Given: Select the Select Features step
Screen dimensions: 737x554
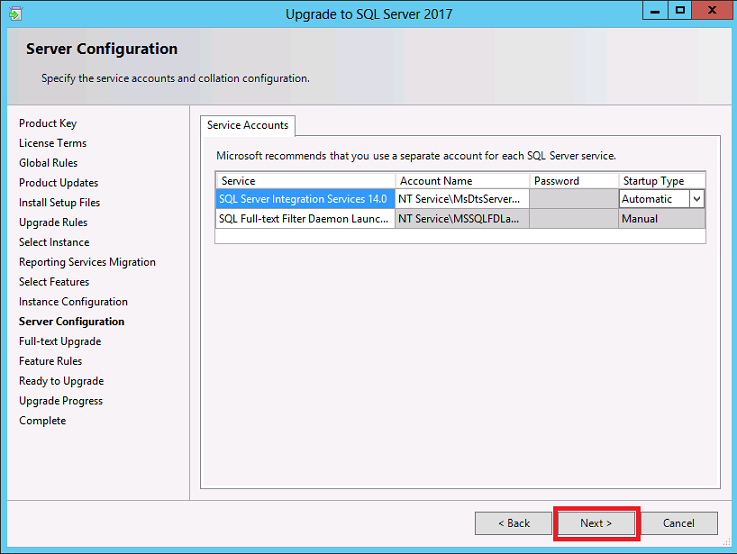Looking at the screenshot, I should click(x=54, y=281).
